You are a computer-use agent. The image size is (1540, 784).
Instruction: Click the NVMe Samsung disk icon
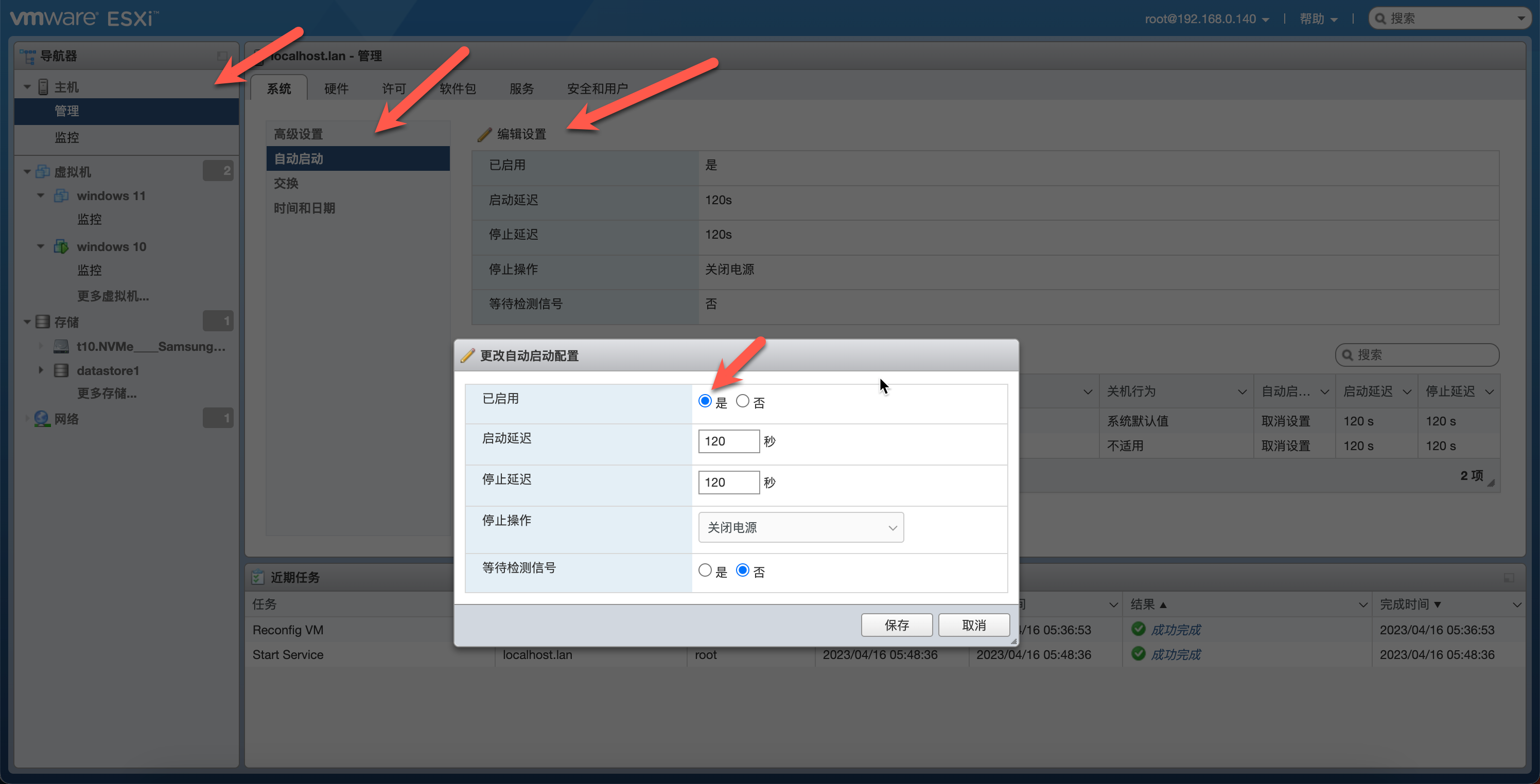click(x=61, y=347)
